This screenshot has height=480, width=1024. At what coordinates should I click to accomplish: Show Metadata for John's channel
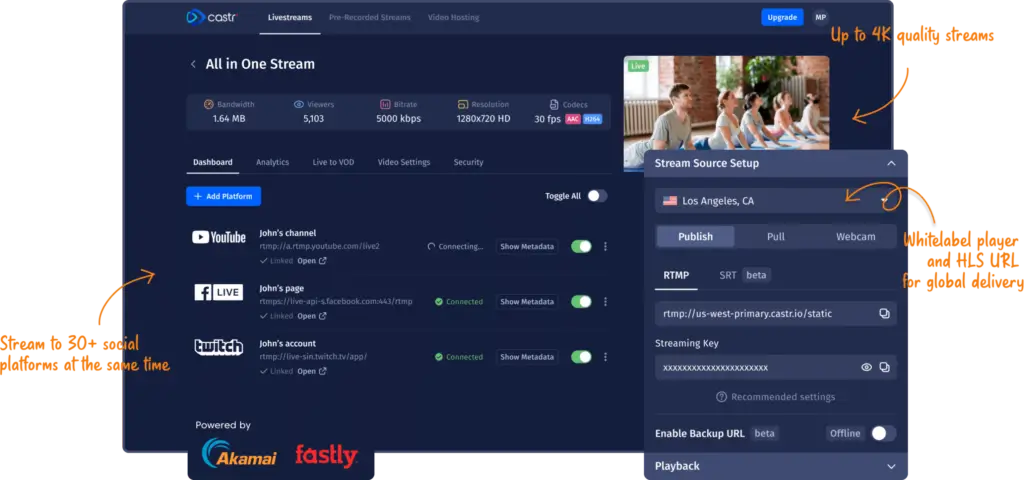click(x=527, y=247)
